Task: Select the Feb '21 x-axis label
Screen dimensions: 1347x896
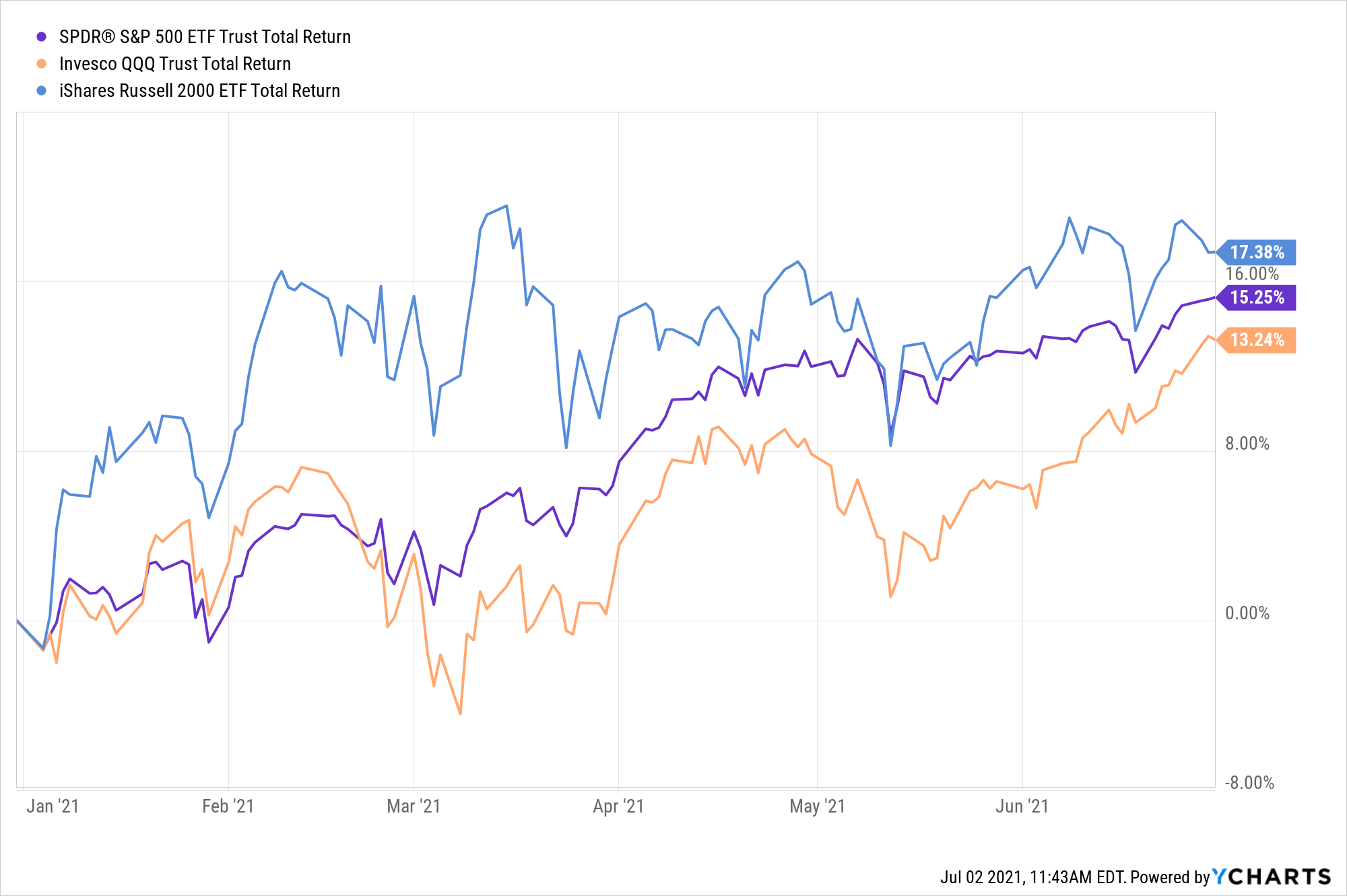Action: 228,806
